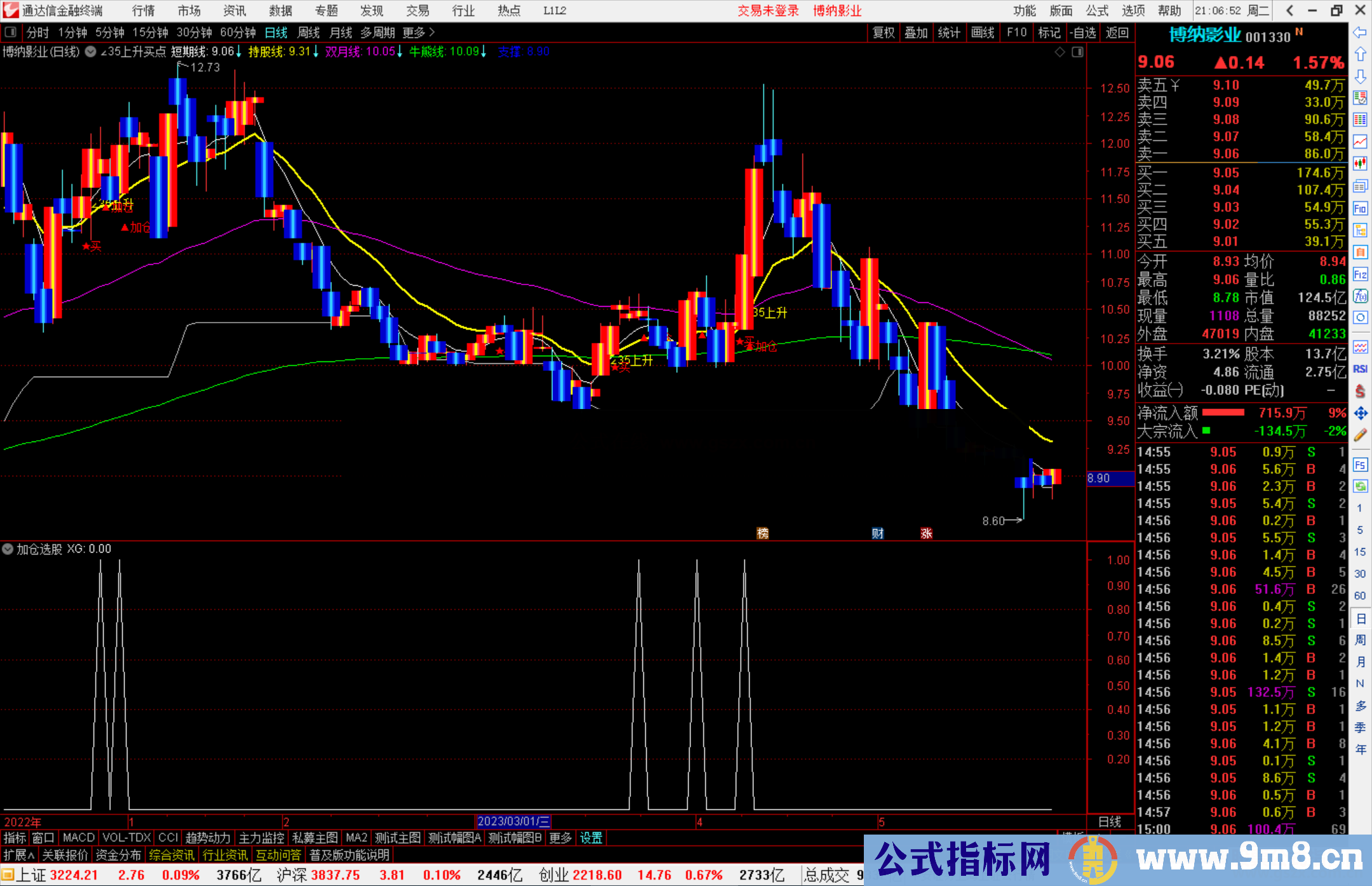Click the candlestick chart sidebar icon
The width and height of the screenshot is (1372, 886).
(1360, 163)
